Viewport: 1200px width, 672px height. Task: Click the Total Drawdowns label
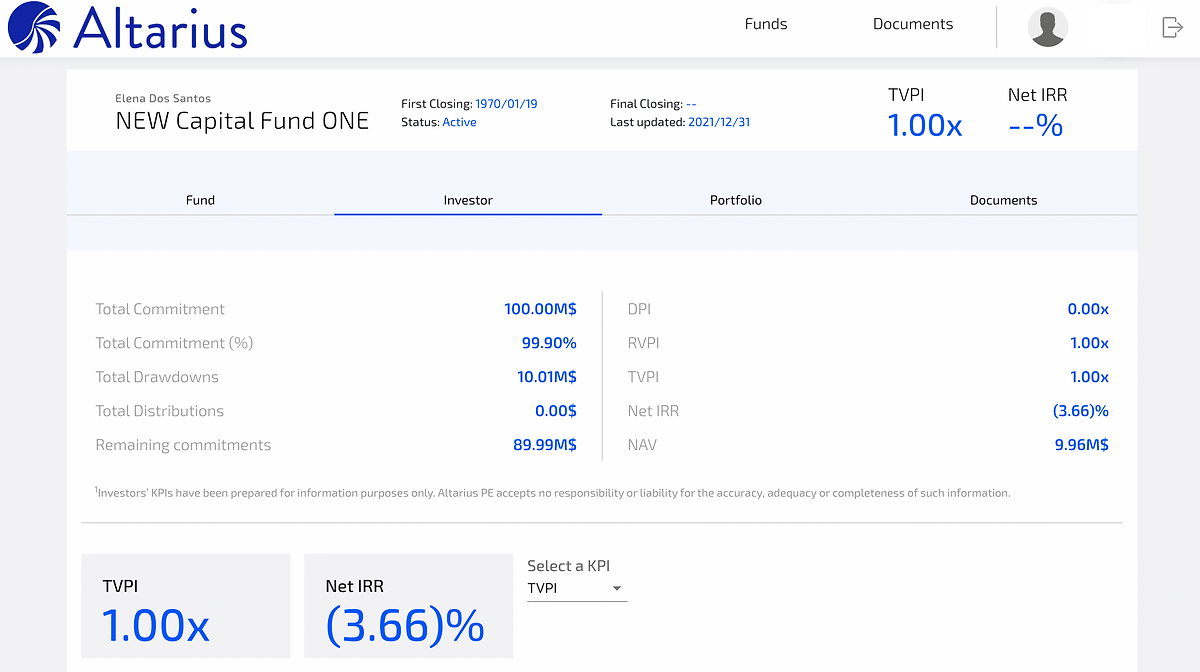(x=157, y=377)
